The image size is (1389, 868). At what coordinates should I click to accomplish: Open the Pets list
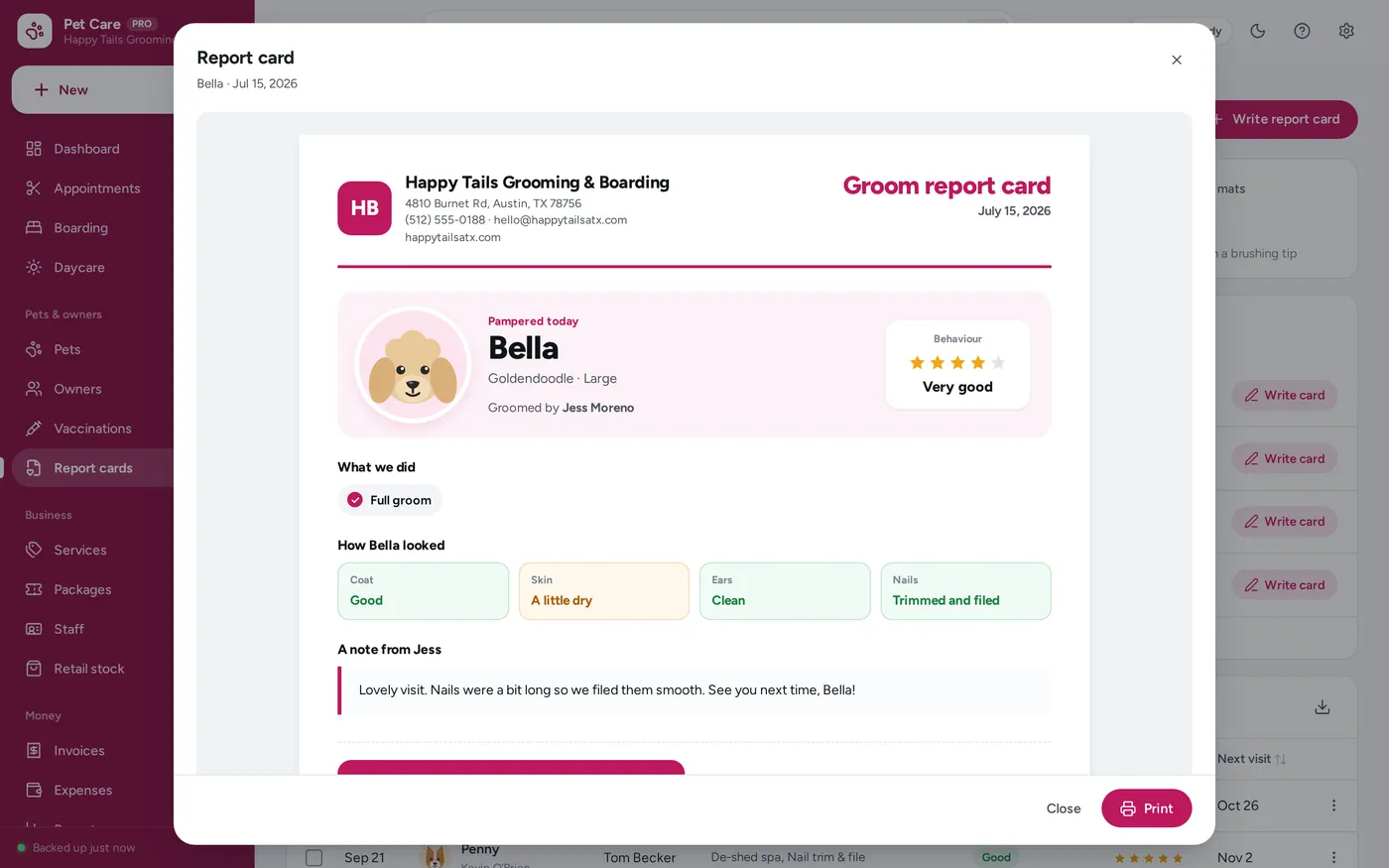coord(67,349)
